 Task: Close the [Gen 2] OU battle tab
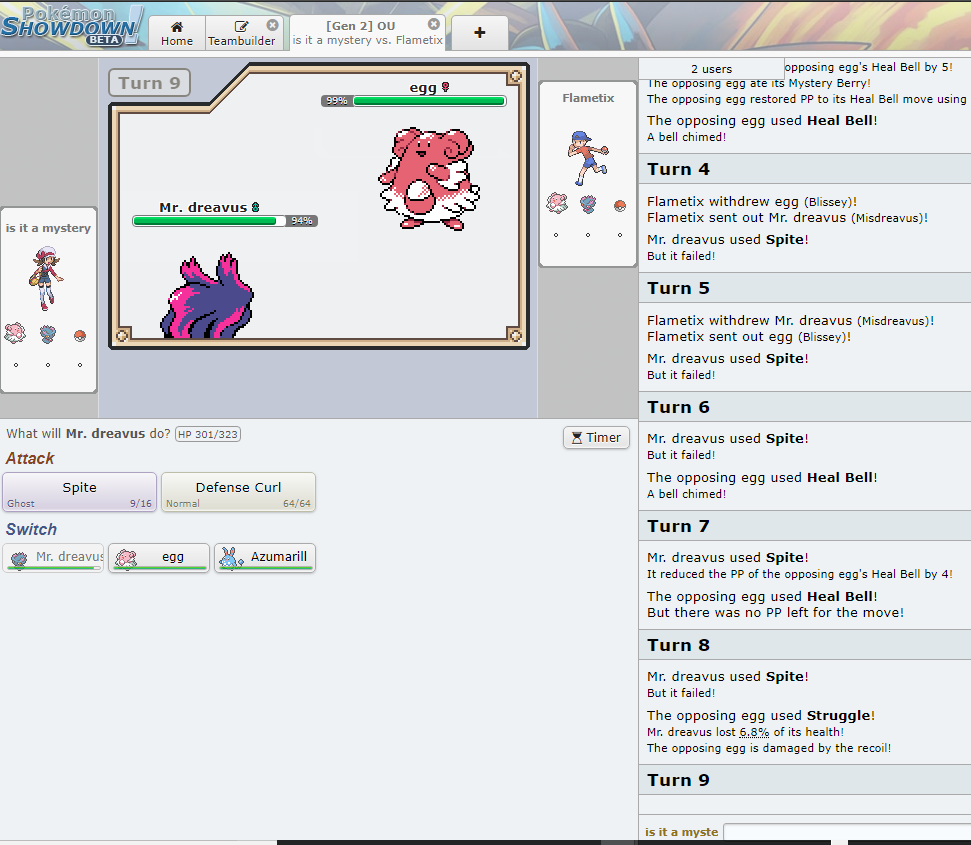point(434,24)
